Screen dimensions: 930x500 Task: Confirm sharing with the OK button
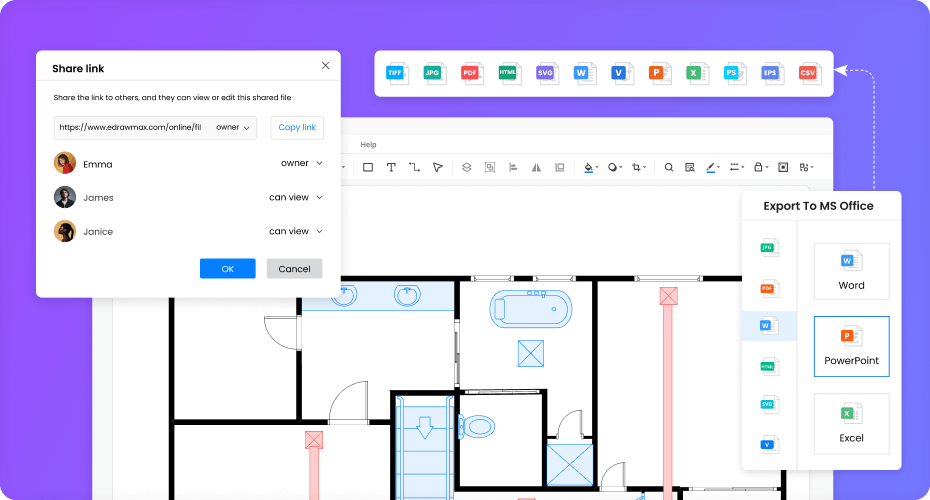pyautogui.click(x=228, y=269)
